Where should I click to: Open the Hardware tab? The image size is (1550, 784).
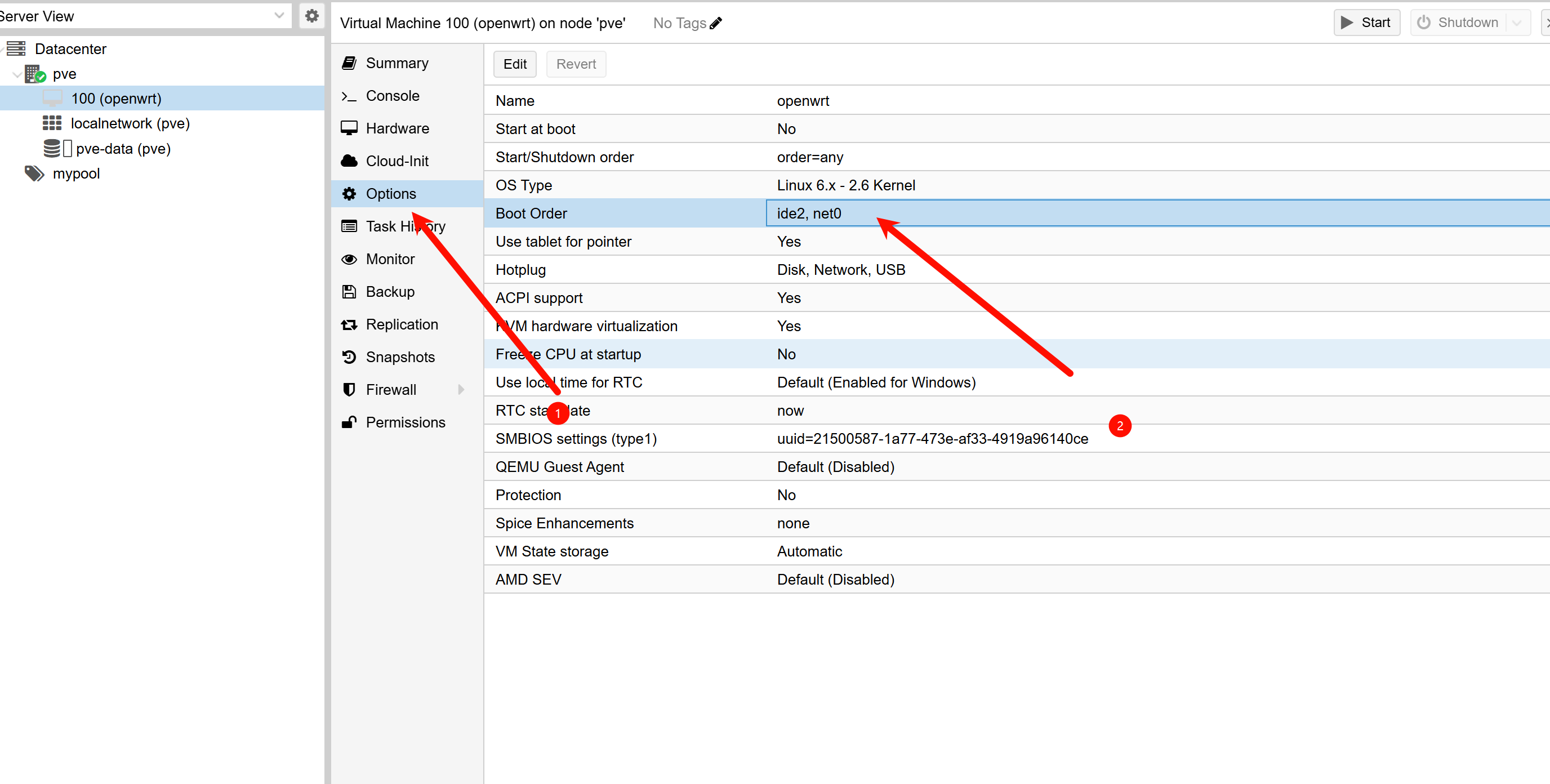(x=397, y=128)
